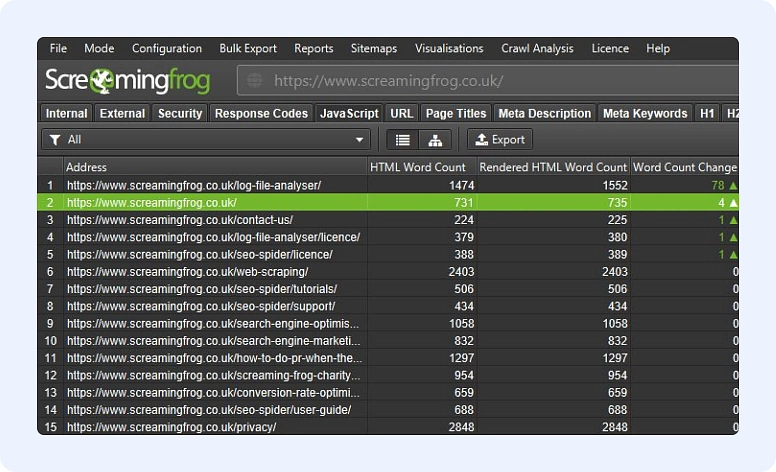Open the Configuration menu
This screenshot has width=776, height=472.
pyautogui.click(x=167, y=48)
